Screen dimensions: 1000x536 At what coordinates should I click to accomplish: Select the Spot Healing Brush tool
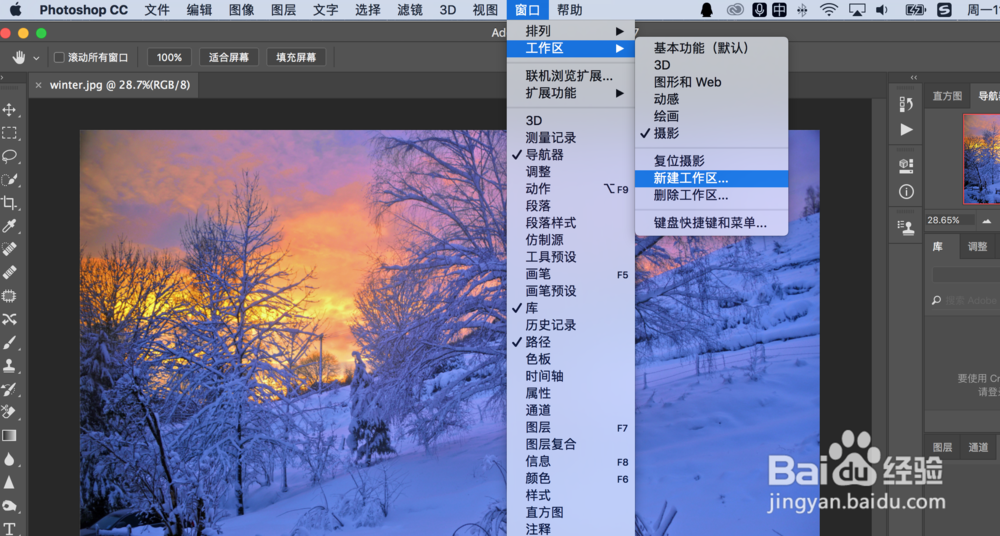point(9,249)
